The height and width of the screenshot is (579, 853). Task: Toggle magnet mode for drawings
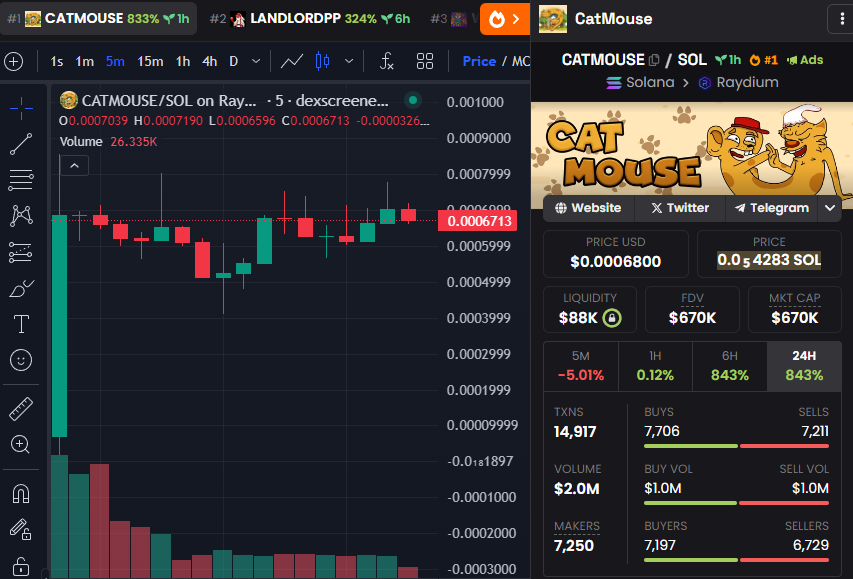point(21,494)
